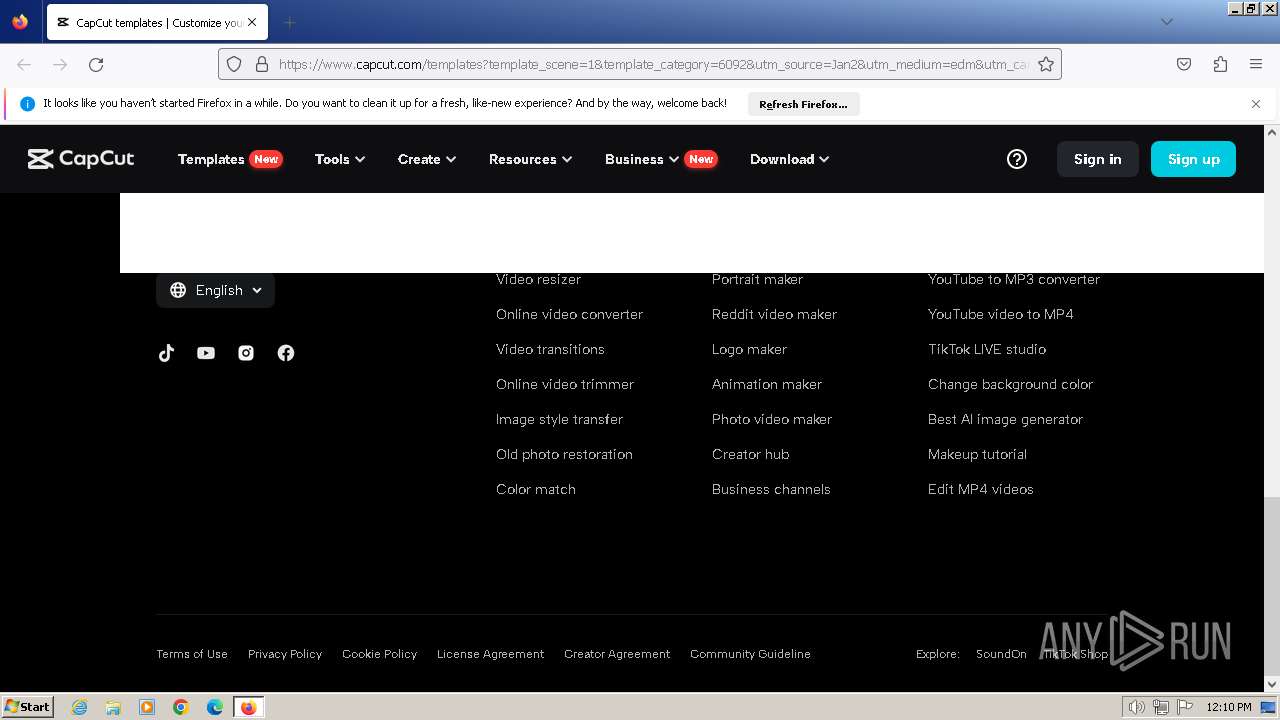Open the volume tray icon
This screenshot has height=720, width=1280.
click(x=1136, y=707)
